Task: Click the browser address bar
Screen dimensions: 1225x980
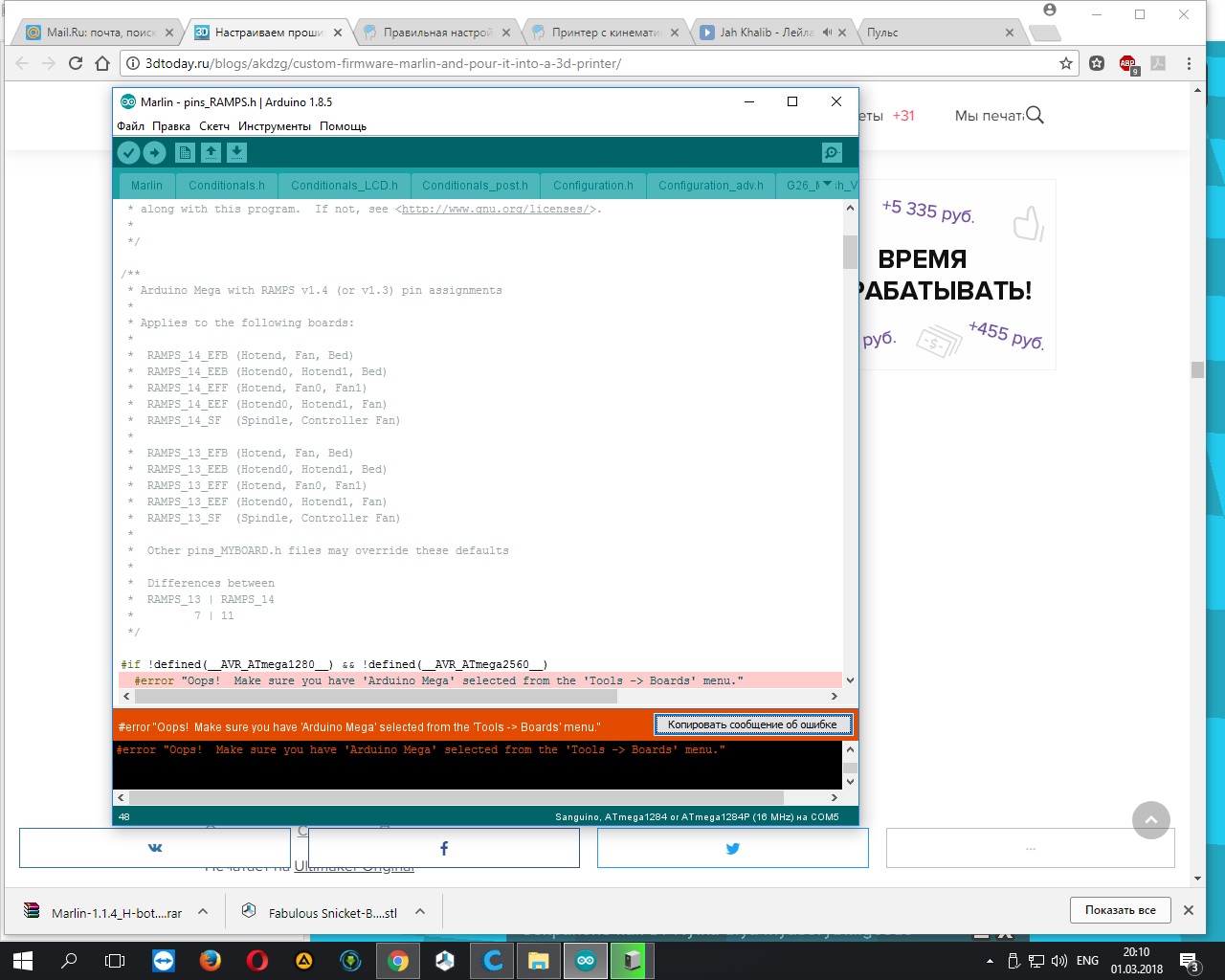Action: (x=593, y=63)
